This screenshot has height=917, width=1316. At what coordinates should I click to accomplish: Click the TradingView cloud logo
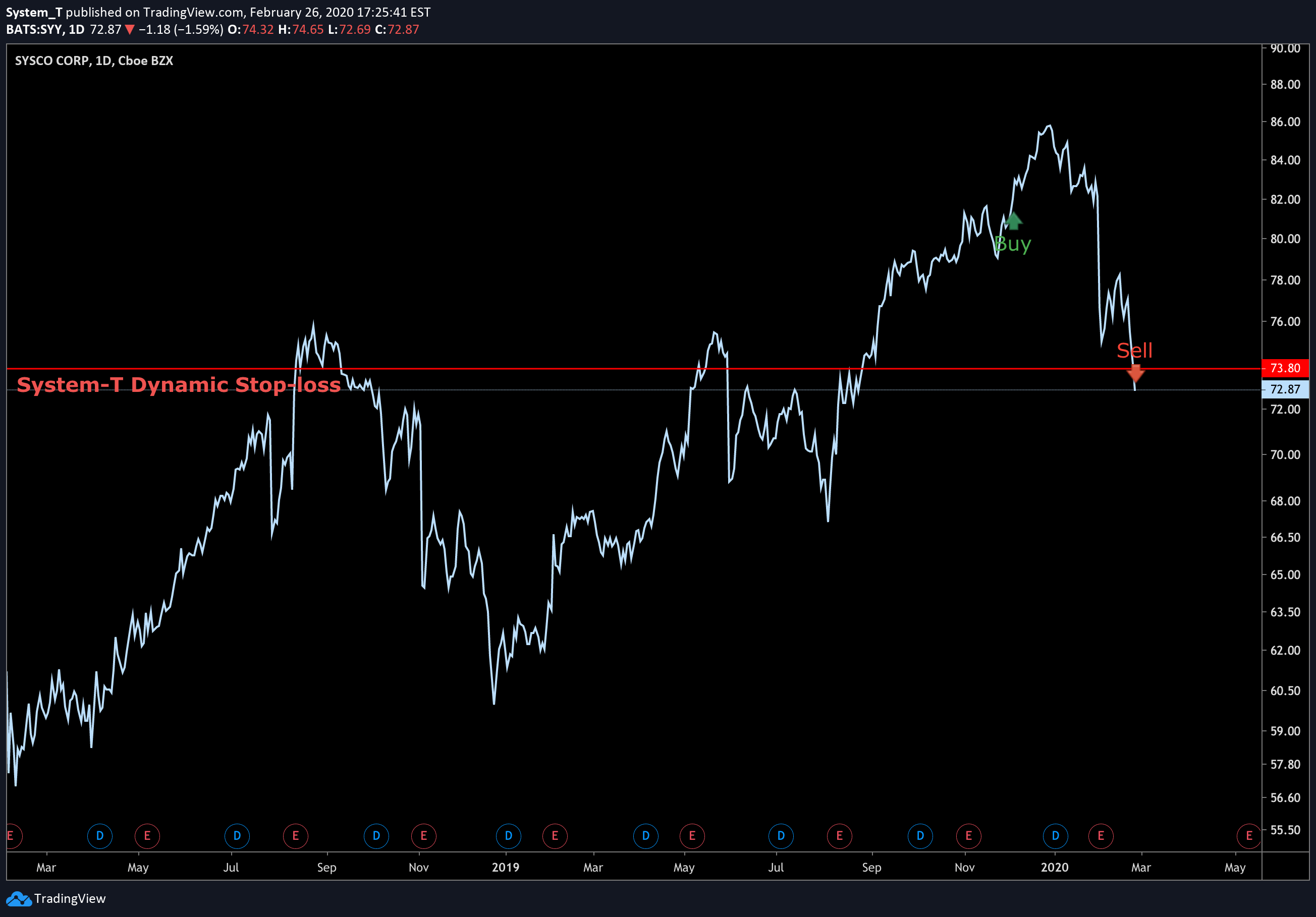[19, 898]
